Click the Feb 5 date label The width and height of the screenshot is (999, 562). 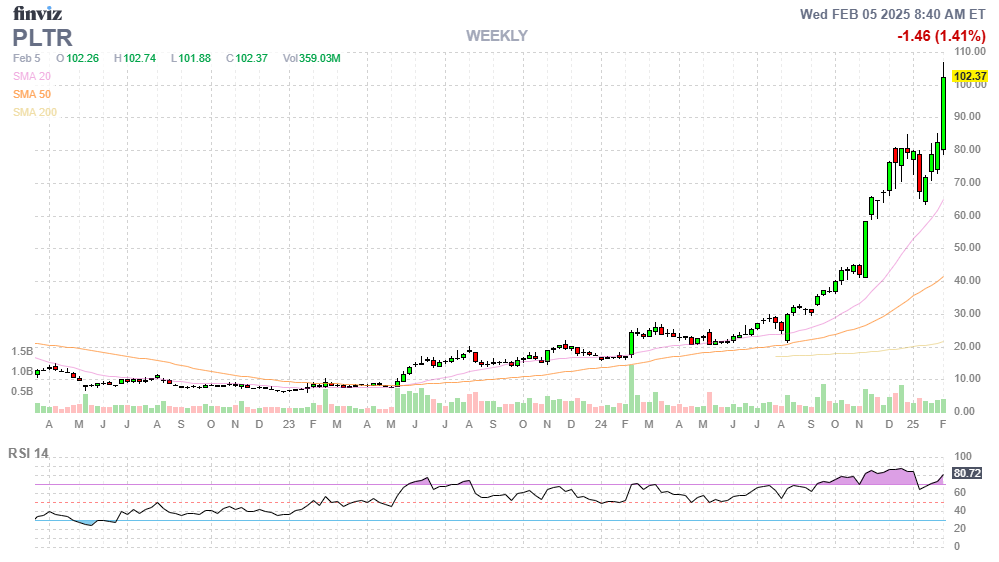tap(27, 59)
